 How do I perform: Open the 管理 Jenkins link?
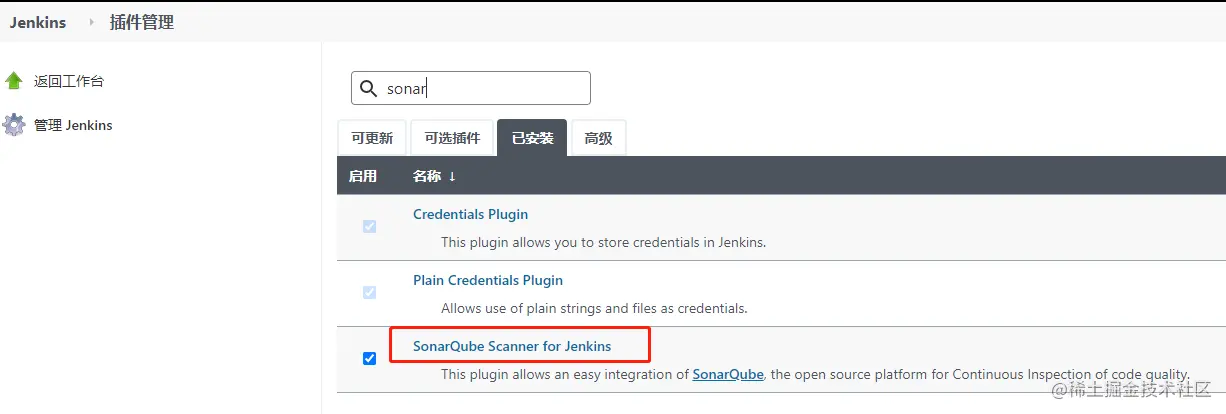73,125
